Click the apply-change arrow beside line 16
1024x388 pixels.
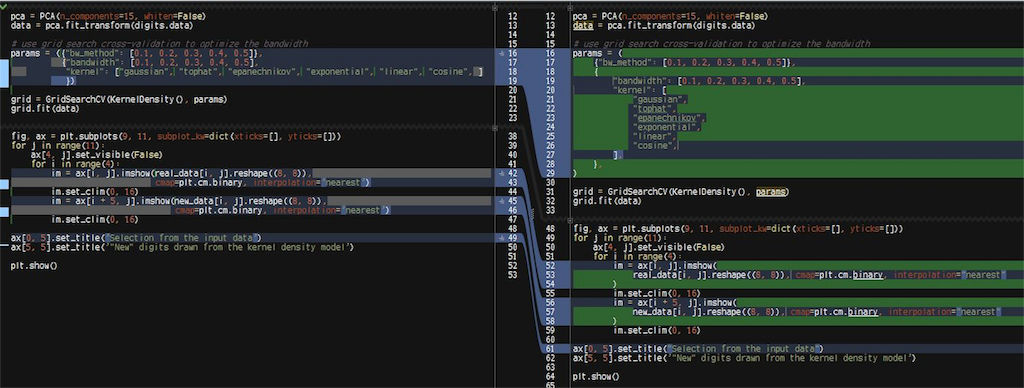501,54
